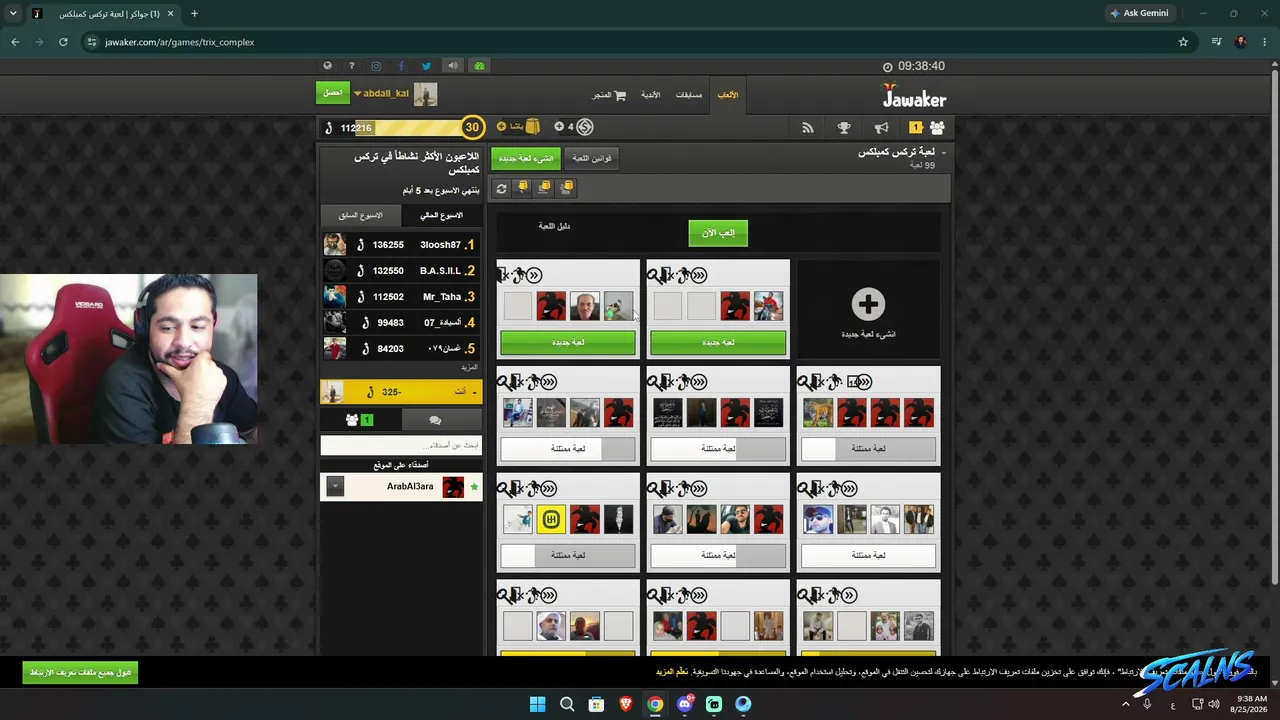Open the المتجر store tab
Viewport: 1280px width, 720px height.
point(601,95)
